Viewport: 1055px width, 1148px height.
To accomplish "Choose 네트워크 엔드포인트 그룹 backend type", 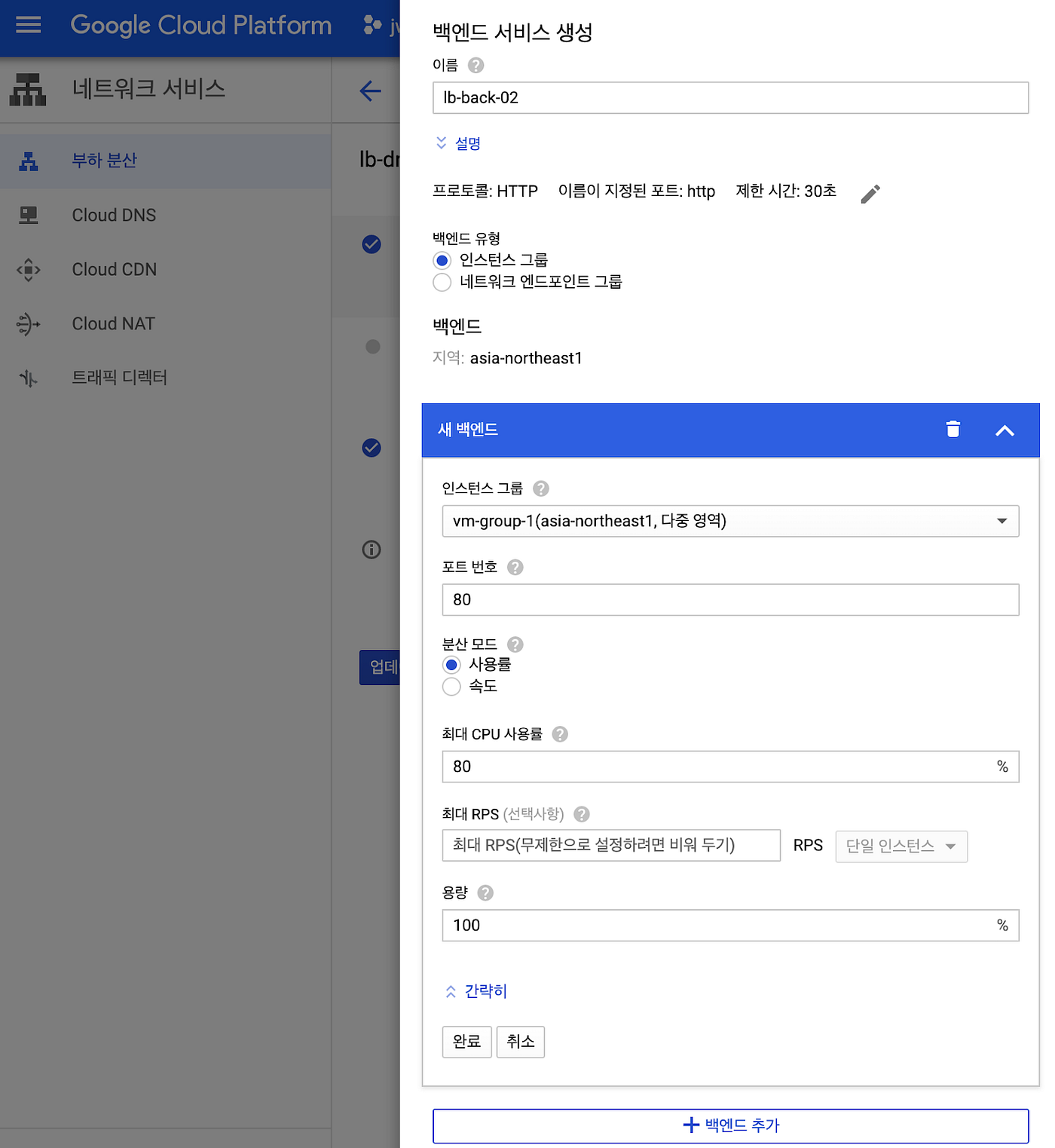I will 442,283.
